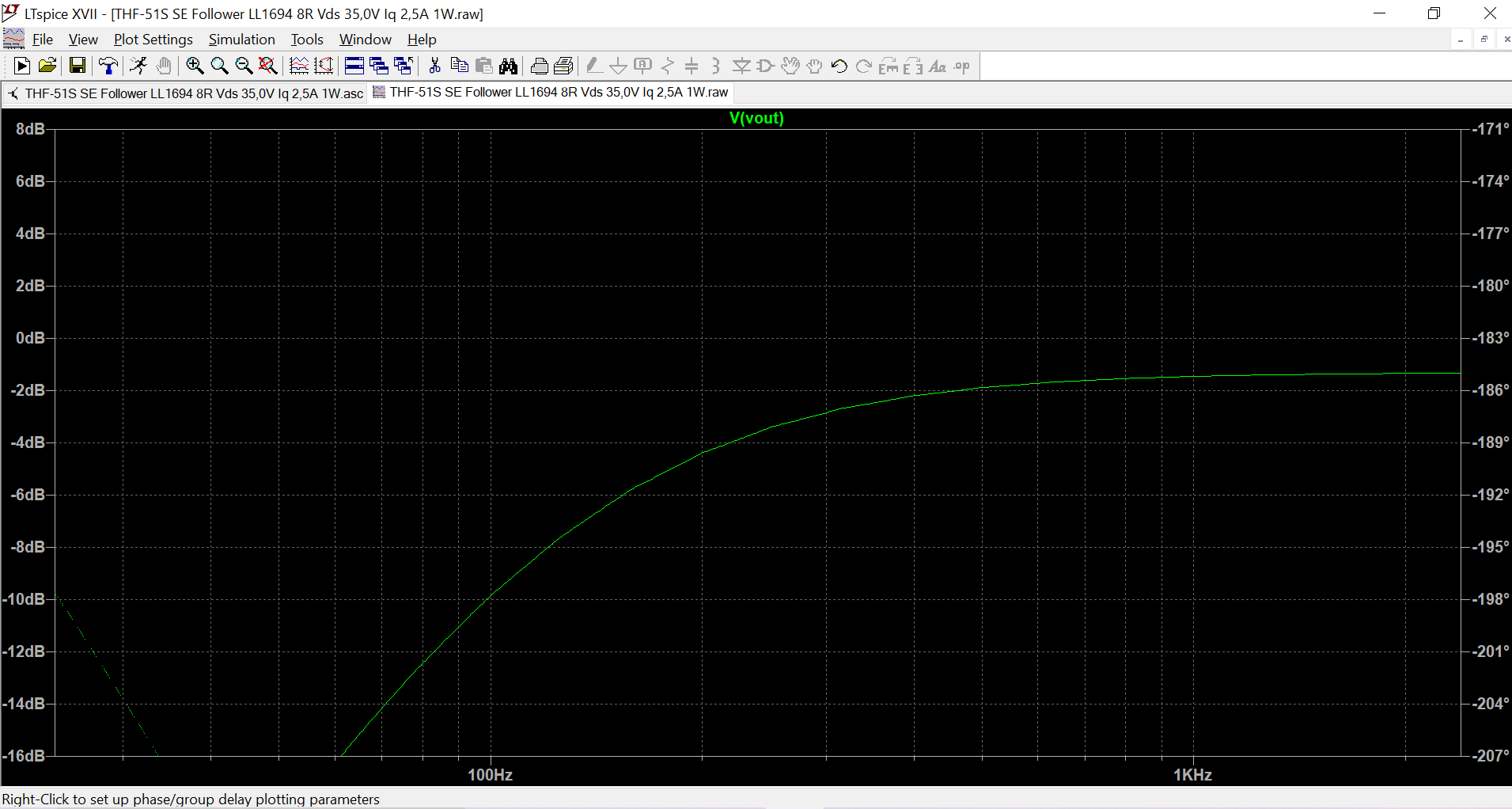The image size is (1512, 809).
Task: Select the Ground symbol tool
Action: 619,66
